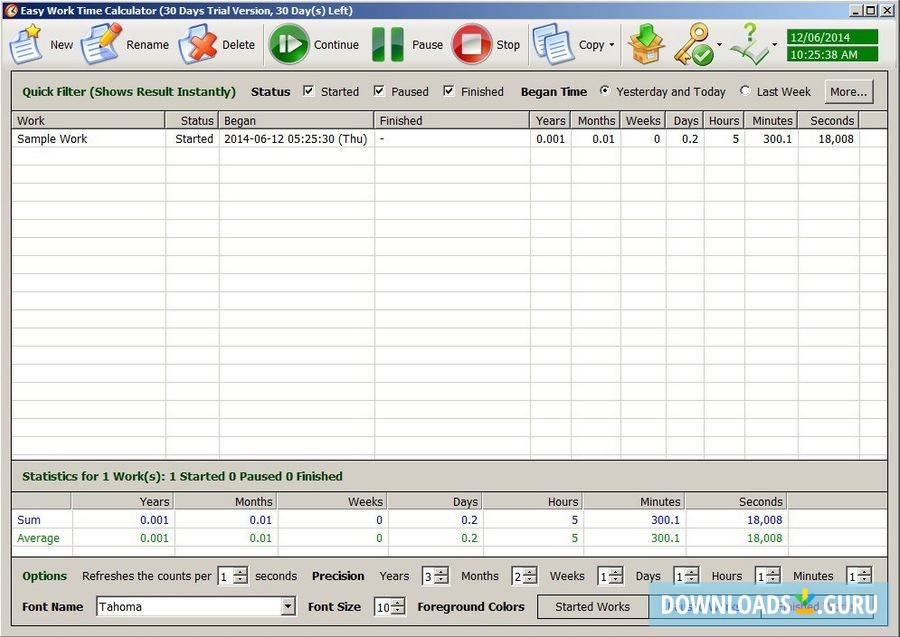Click the Copy pages icon
The width and height of the screenshot is (900, 637).
(x=552, y=44)
